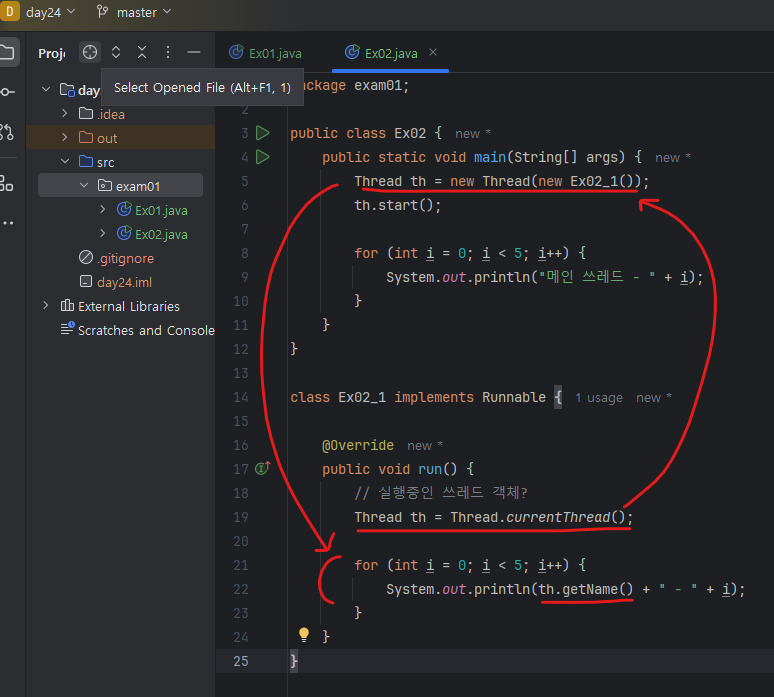
Task: Click the Scratches and Consoles icon
Action: (x=67, y=328)
